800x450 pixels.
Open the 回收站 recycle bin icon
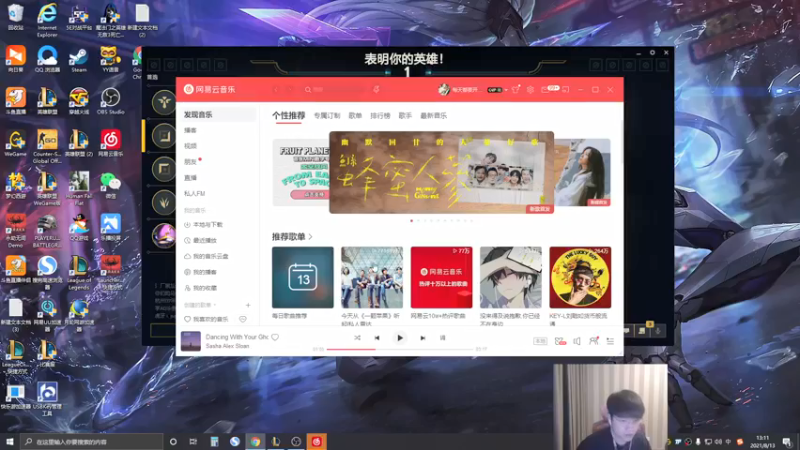(x=16, y=16)
